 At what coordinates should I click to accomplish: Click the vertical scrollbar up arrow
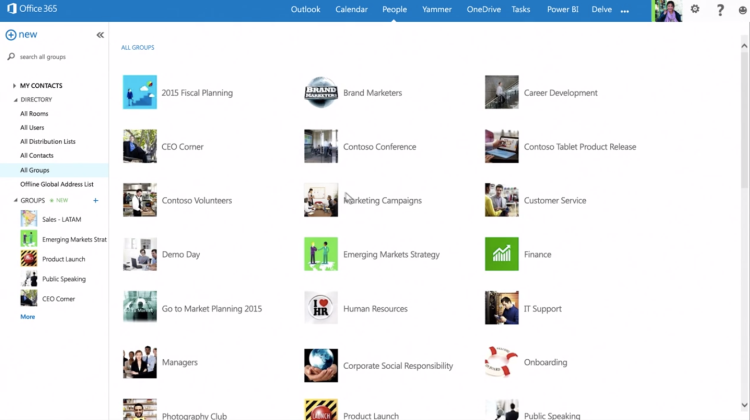[744, 46]
